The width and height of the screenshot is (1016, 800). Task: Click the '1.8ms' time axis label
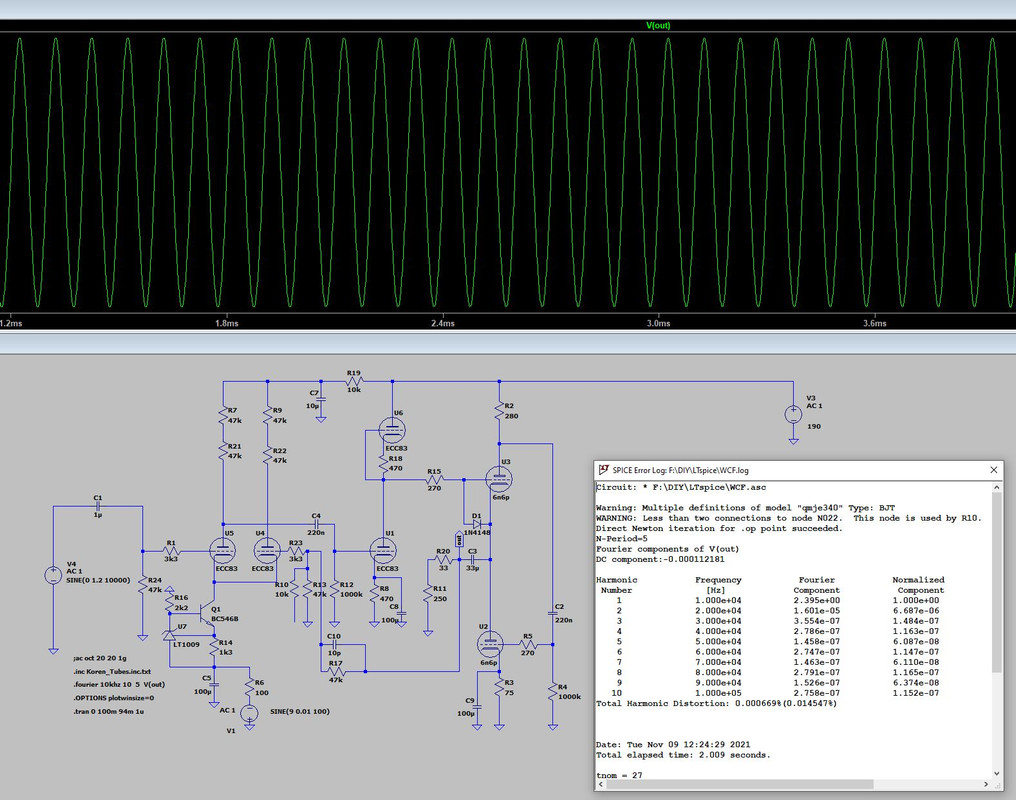coord(226,323)
